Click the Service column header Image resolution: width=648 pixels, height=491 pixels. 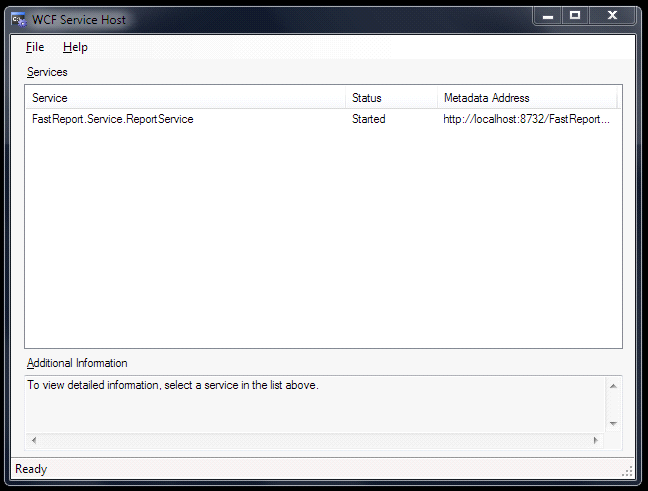tap(185, 98)
